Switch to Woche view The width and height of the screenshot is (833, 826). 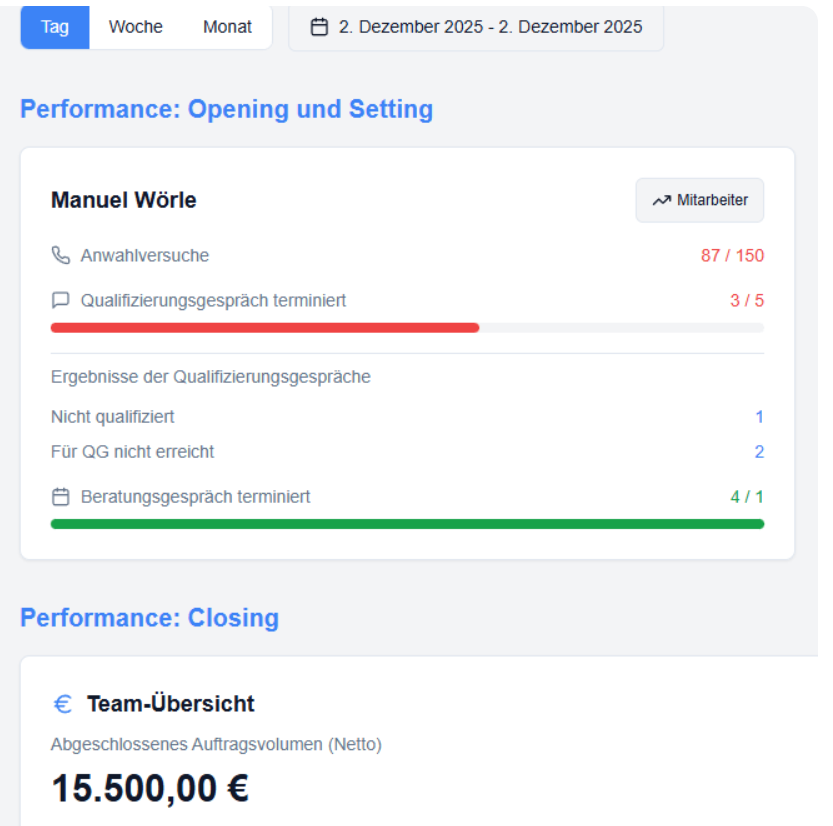coord(135,27)
